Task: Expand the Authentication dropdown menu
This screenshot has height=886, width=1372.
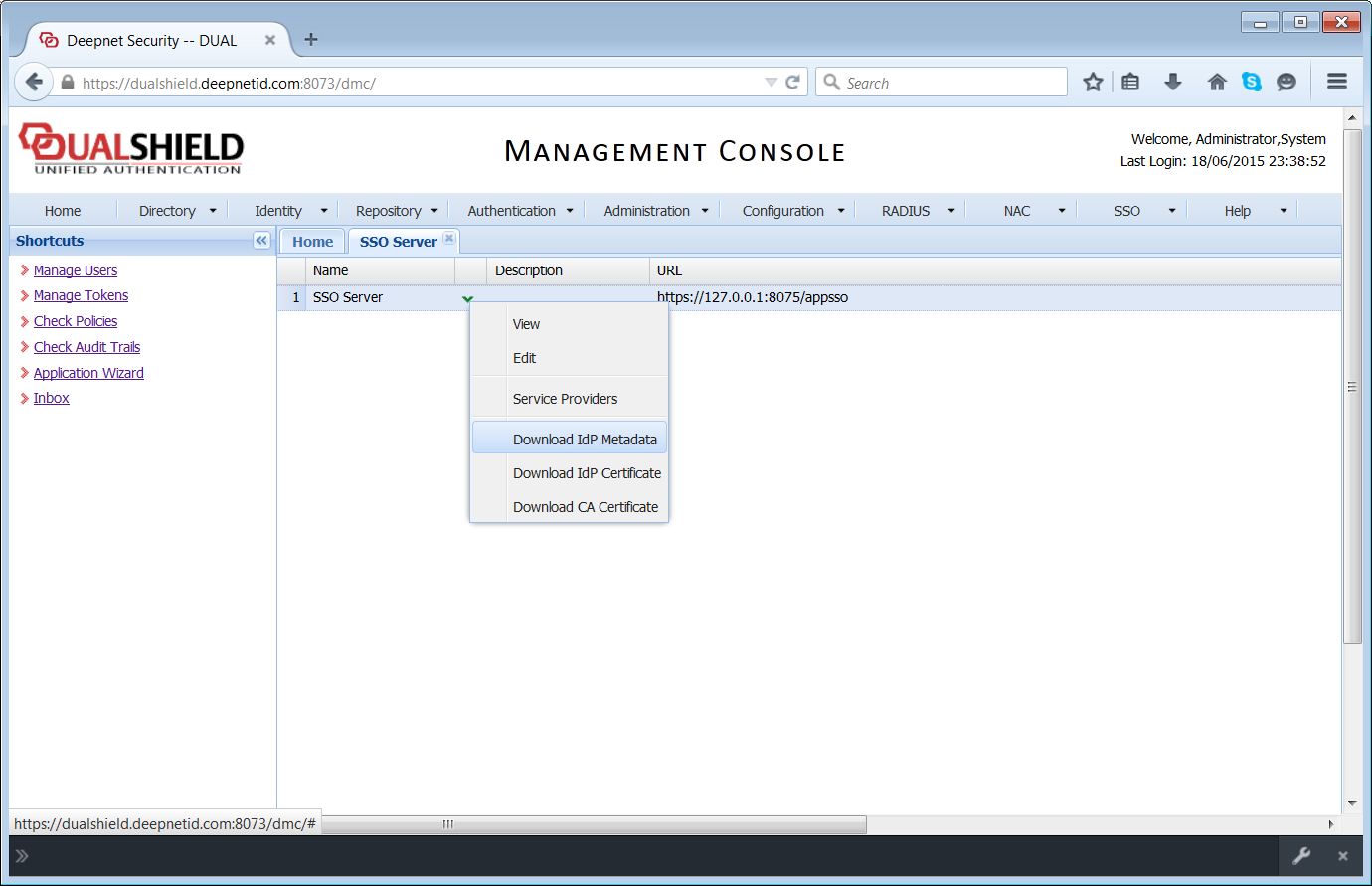Action: point(520,211)
